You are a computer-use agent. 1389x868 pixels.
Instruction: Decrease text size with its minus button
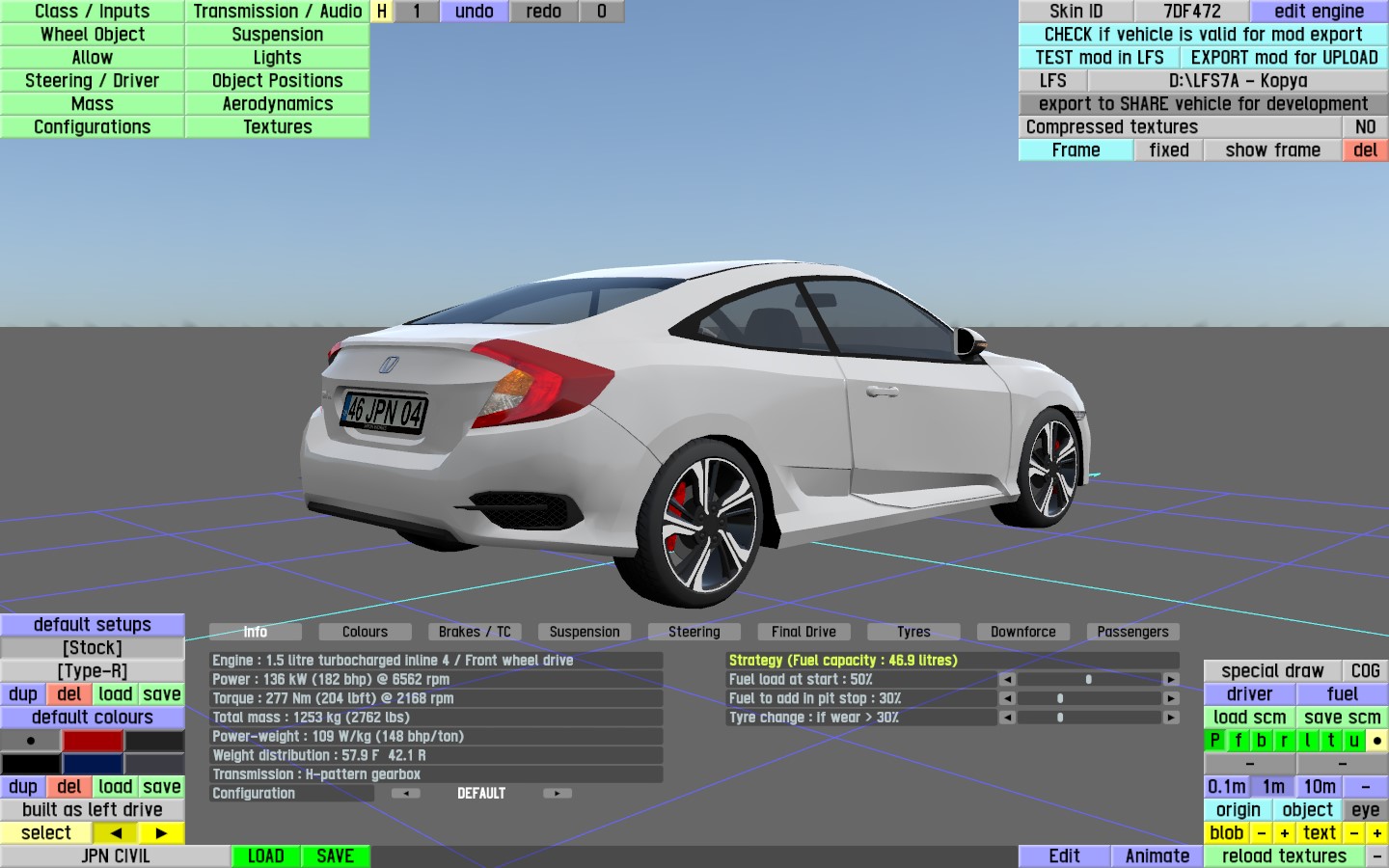point(1354,833)
